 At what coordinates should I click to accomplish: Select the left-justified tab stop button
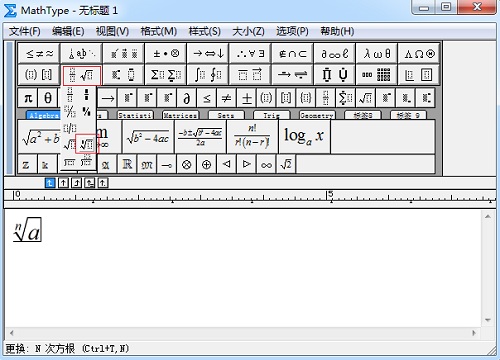pyautogui.click(x=50, y=183)
